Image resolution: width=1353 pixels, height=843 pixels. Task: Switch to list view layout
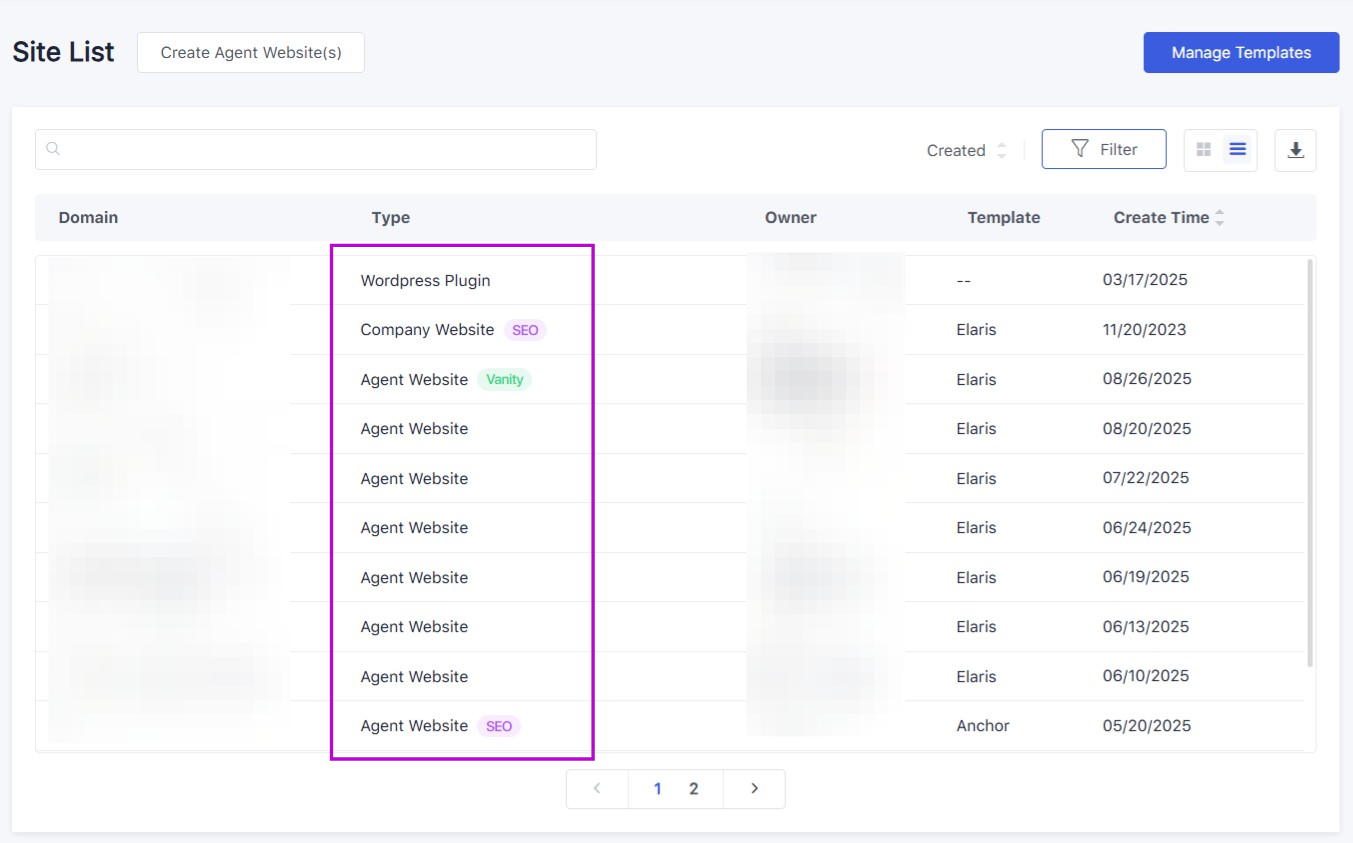[x=1238, y=150]
